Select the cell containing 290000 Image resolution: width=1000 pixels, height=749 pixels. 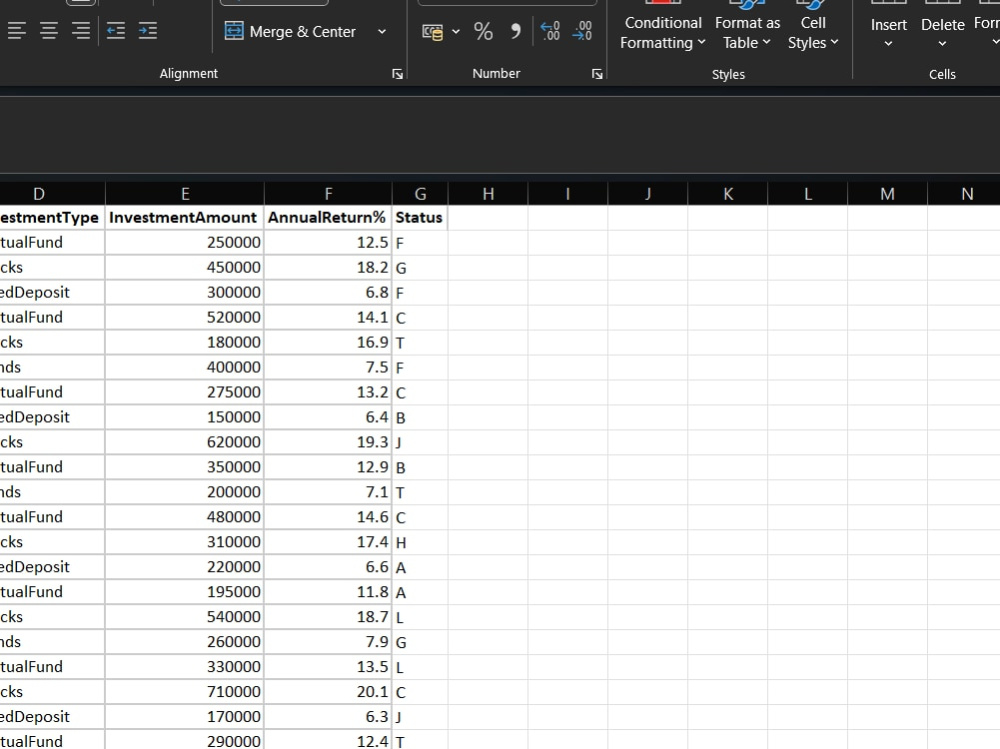185,740
